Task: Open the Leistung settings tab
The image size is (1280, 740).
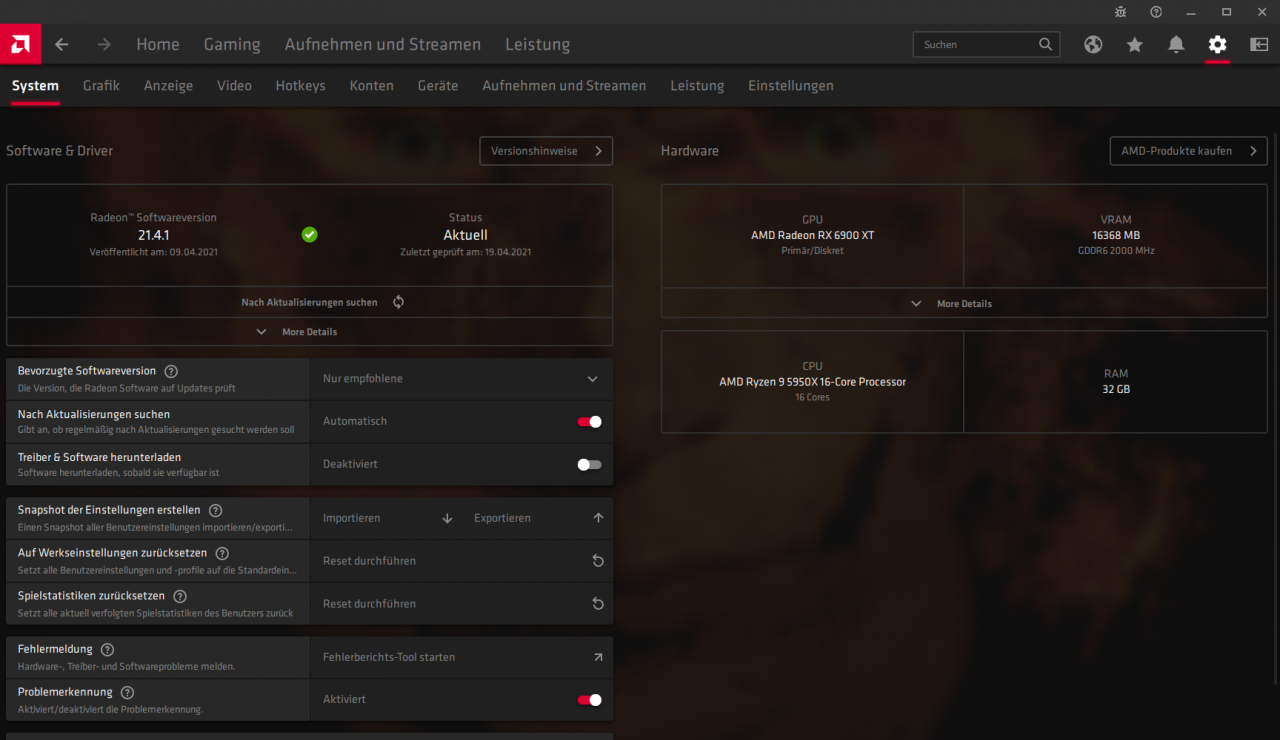Action: tap(697, 86)
